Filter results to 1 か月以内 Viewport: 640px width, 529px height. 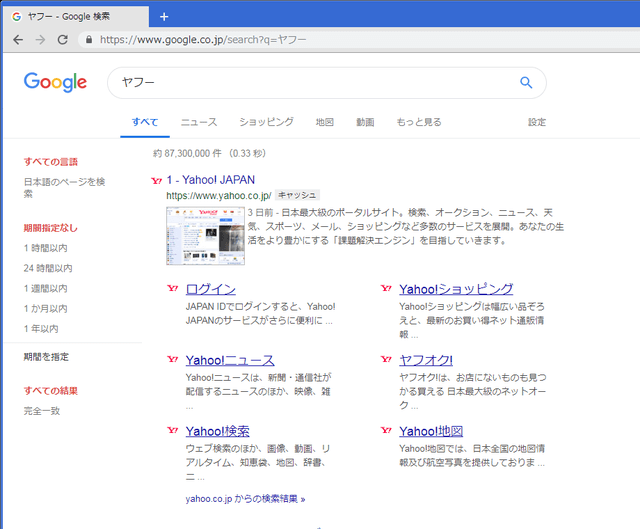[x=46, y=309]
